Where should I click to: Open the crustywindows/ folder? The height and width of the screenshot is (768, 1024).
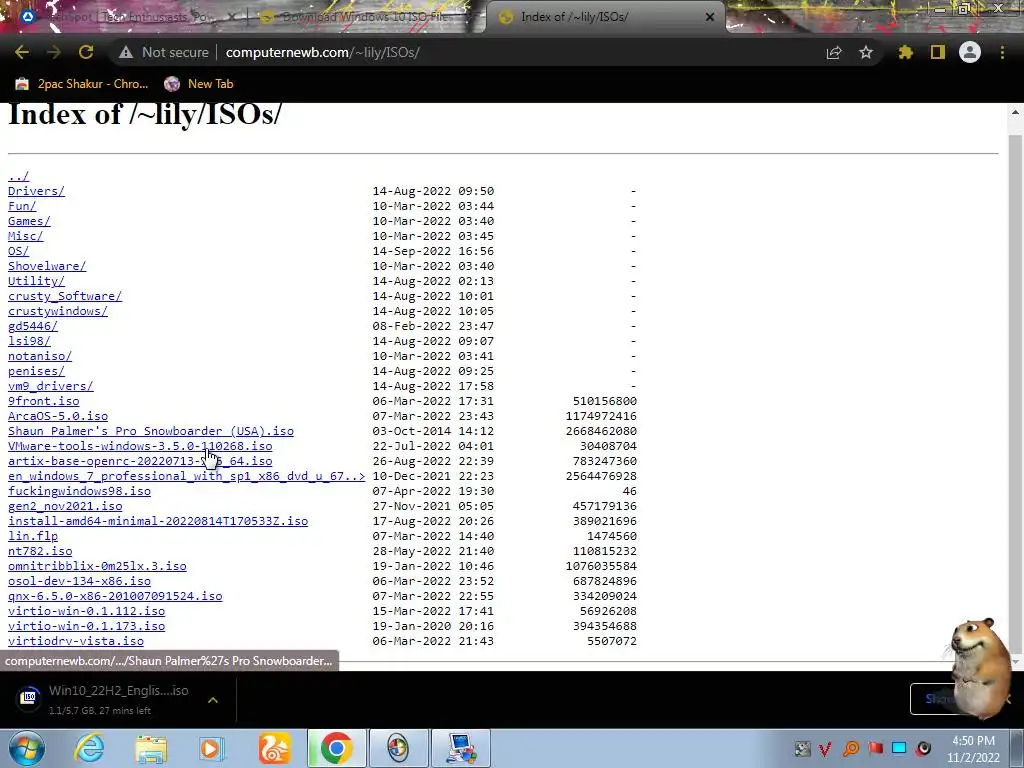tap(57, 311)
